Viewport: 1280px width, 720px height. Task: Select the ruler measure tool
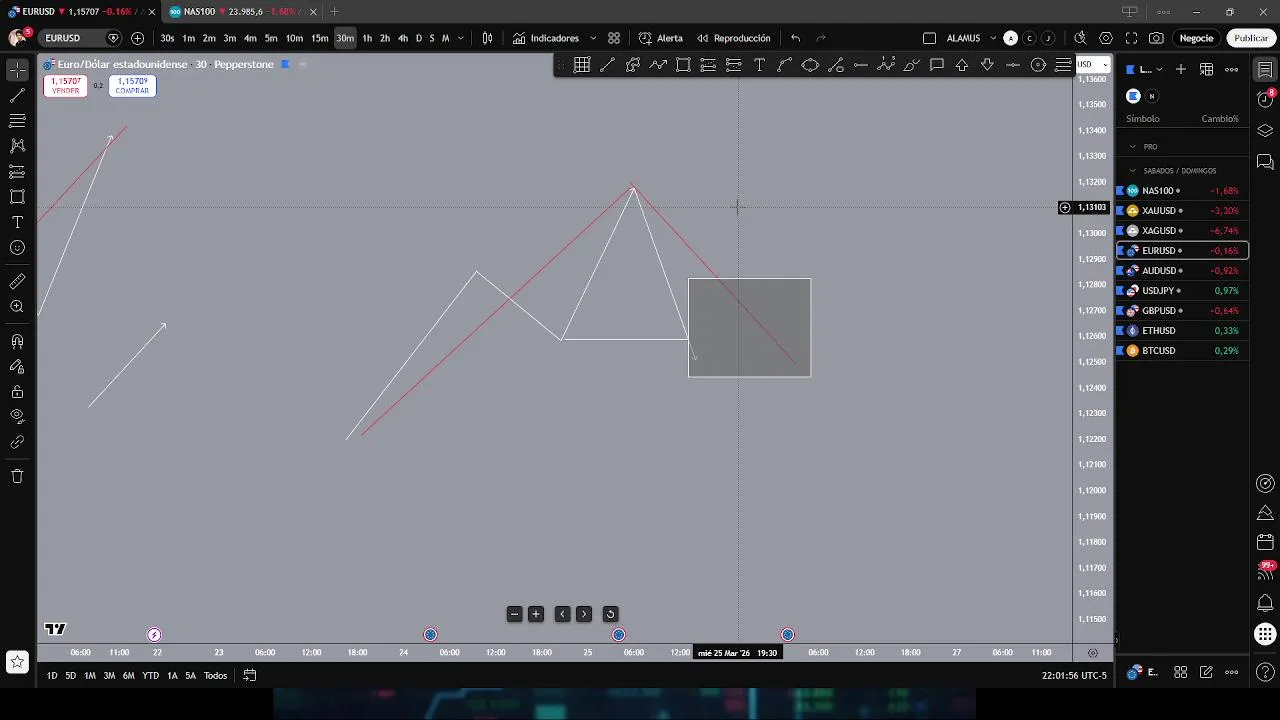pos(17,282)
